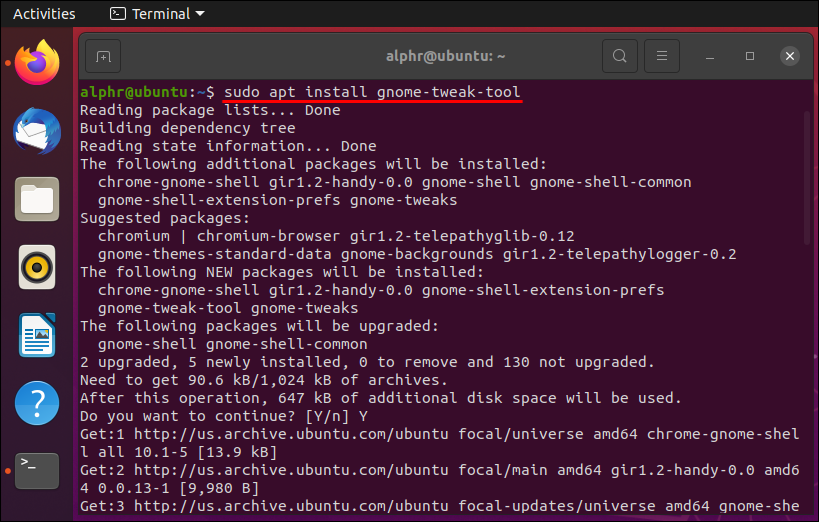819x522 pixels.
Task: Click the terminal search icon
Action: pyautogui.click(x=620, y=56)
